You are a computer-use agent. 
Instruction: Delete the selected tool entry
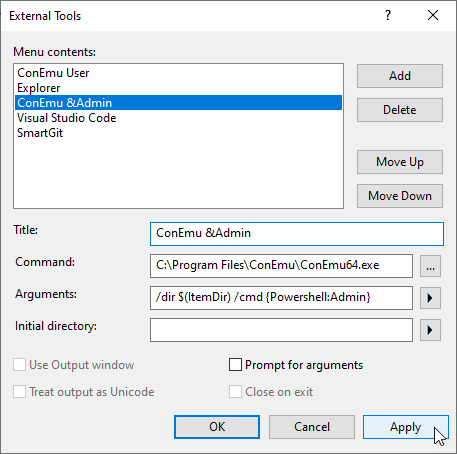coord(400,110)
